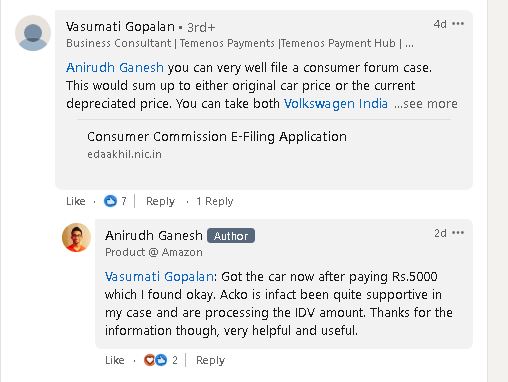Reply to Vasumati's comment
Screen dimensions: 508x382
[x=160, y=201]
